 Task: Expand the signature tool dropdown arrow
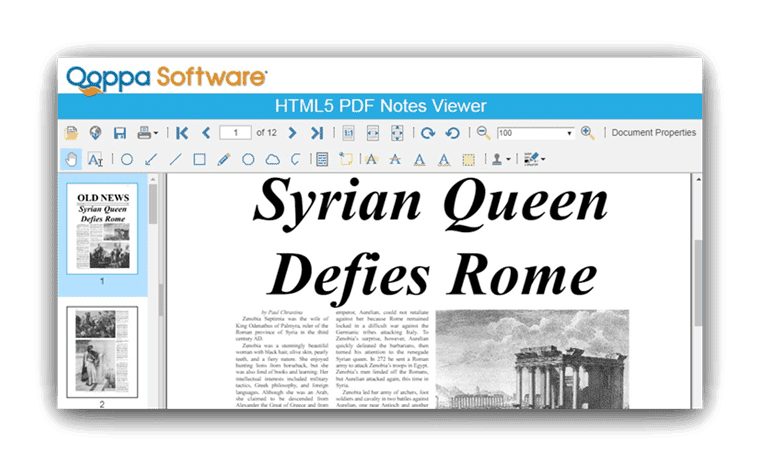tap(543, 159)
